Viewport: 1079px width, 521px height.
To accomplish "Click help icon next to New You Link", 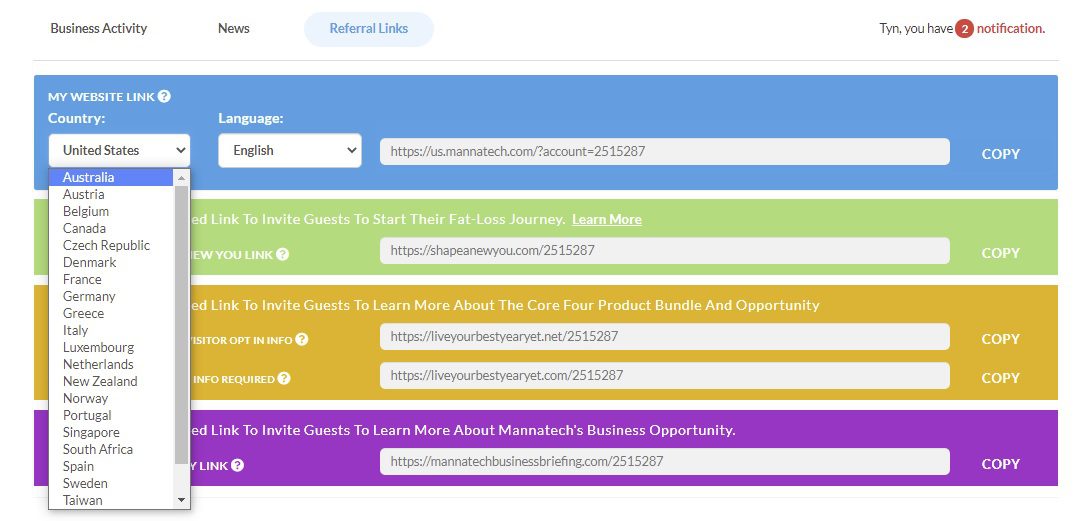I will coord(282,255).
